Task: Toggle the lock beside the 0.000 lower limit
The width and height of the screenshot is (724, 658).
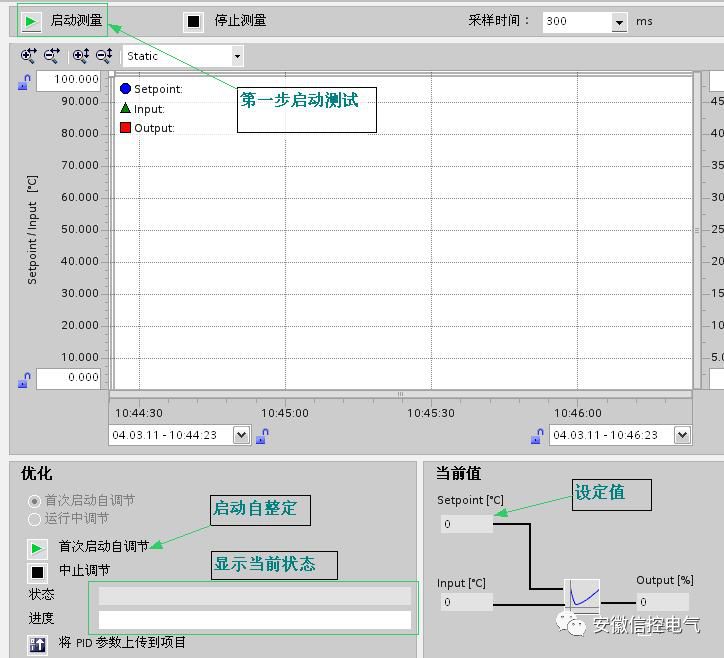Action: tap(24, 380)
